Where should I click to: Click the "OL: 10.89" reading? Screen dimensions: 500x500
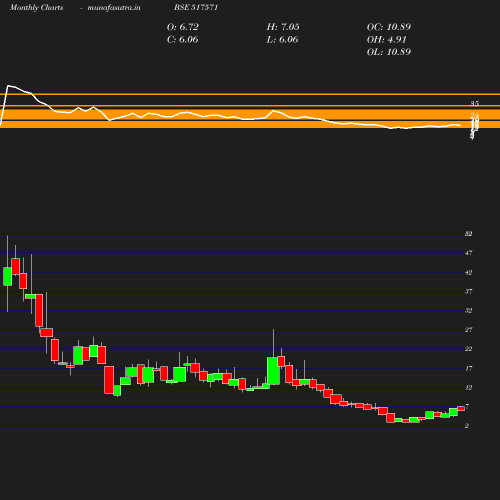[x=389, y=52]
